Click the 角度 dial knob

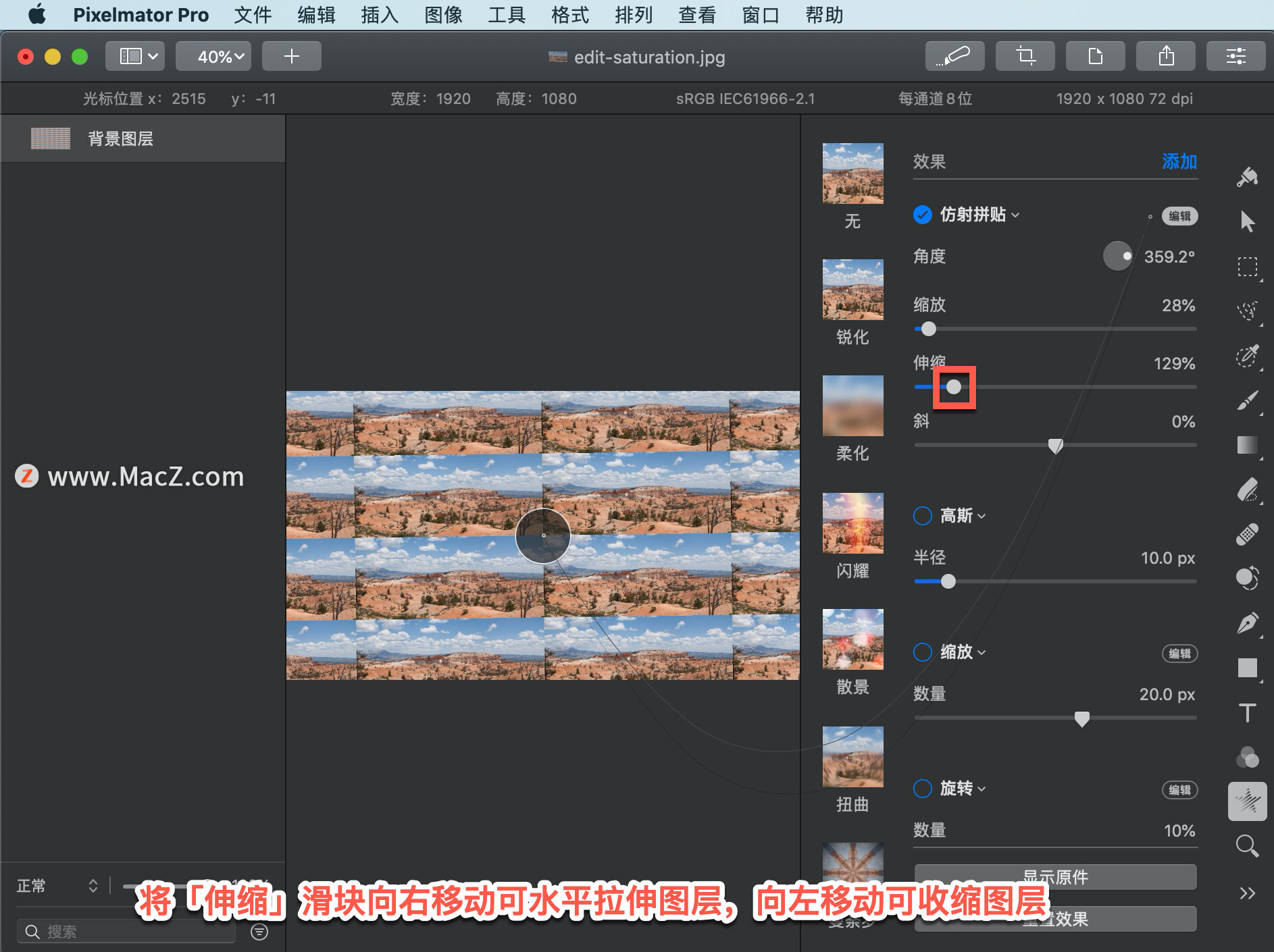(x=1117, y=257)
